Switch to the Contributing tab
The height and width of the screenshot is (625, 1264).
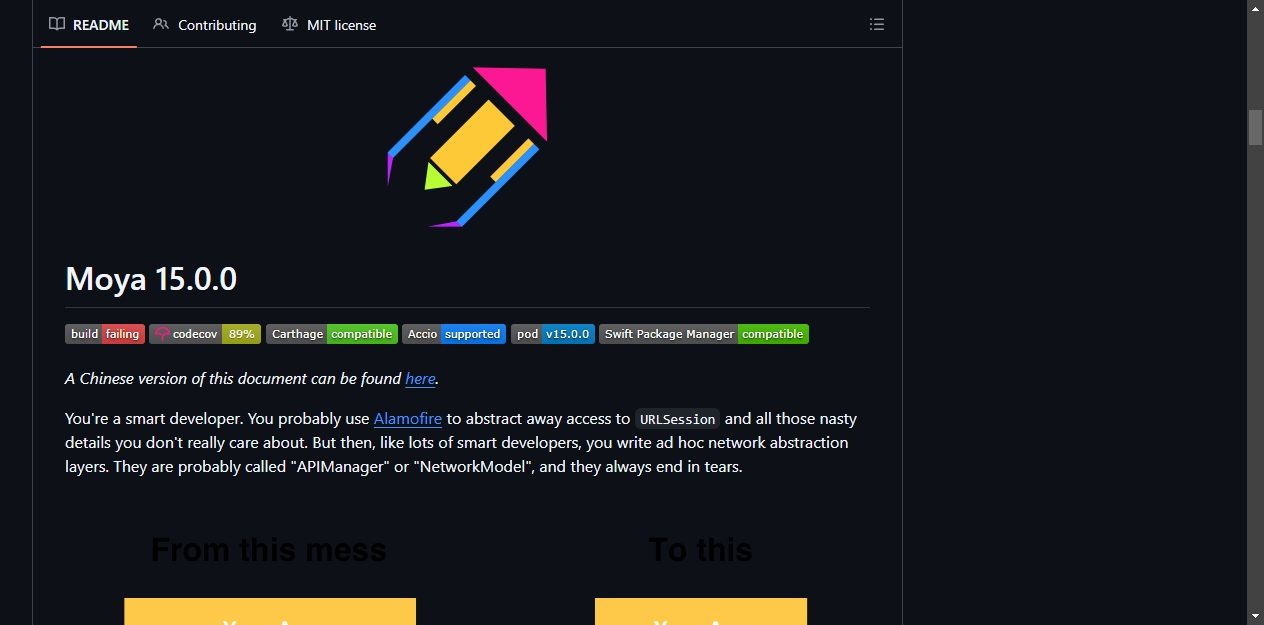click(x=205, y=25)
